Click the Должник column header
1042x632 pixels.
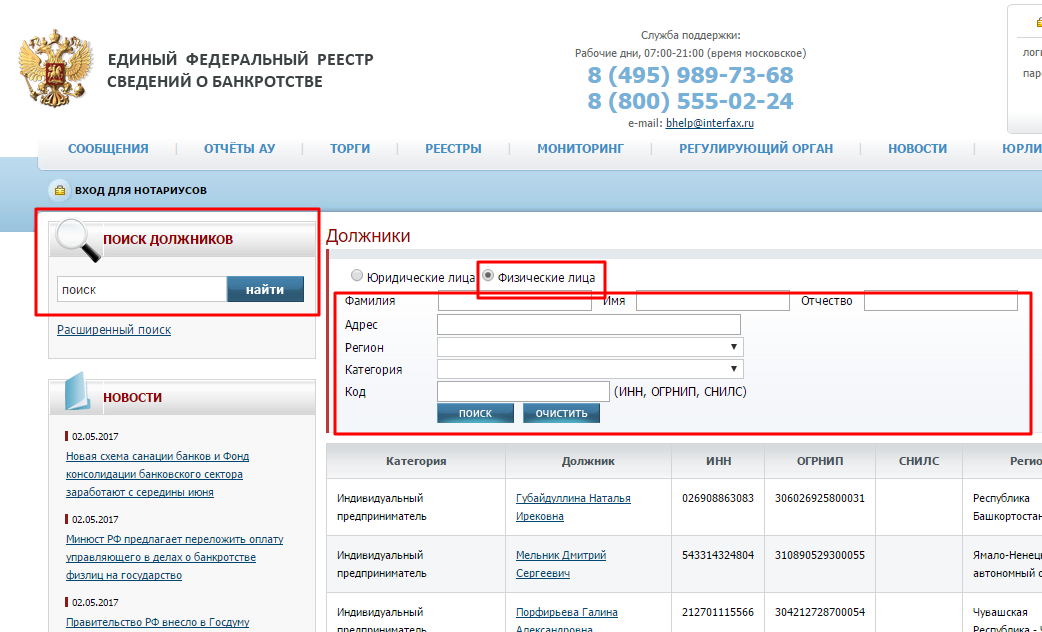point(588,461)
